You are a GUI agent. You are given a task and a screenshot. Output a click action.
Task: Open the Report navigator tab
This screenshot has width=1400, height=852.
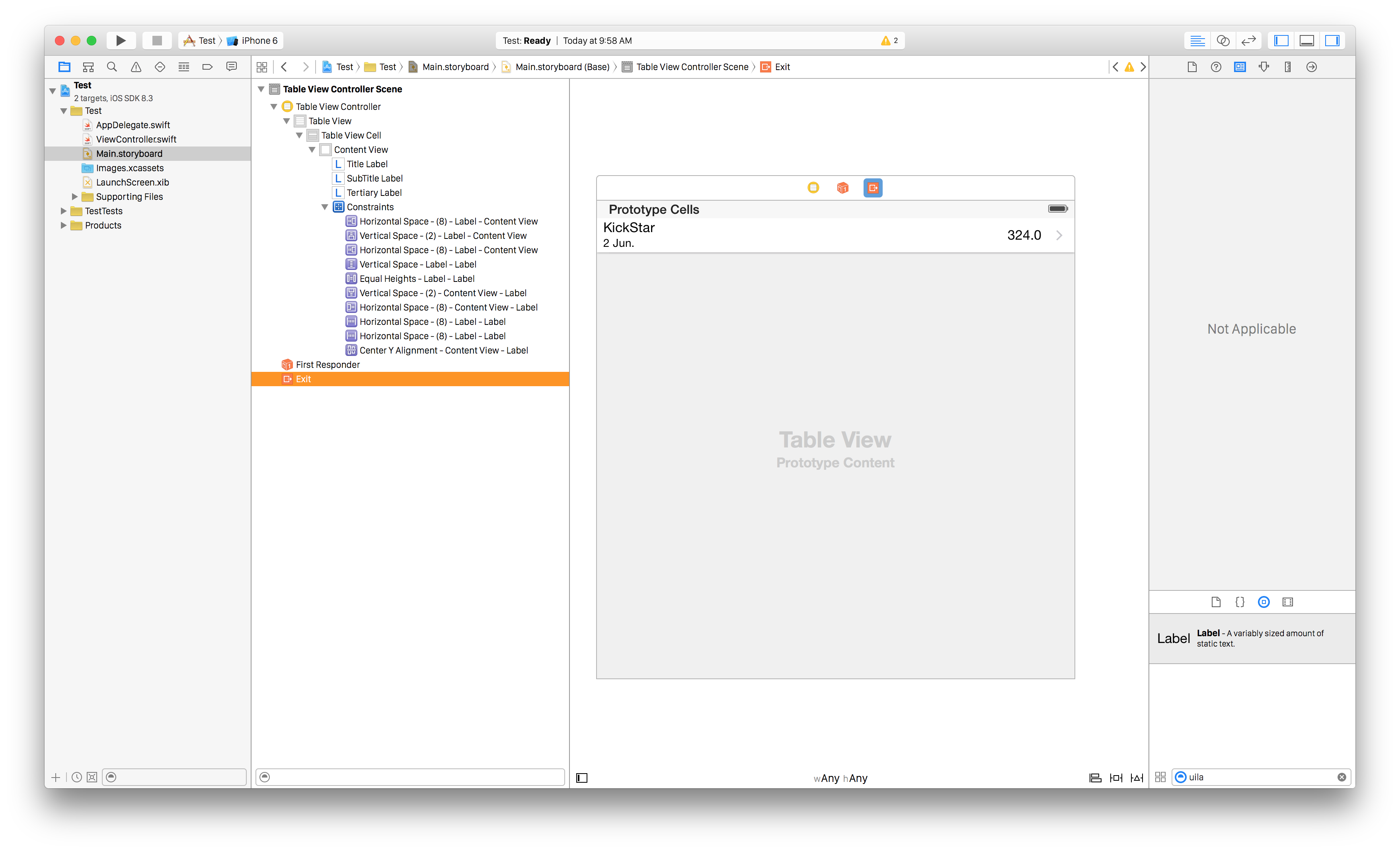coord(231,66)
